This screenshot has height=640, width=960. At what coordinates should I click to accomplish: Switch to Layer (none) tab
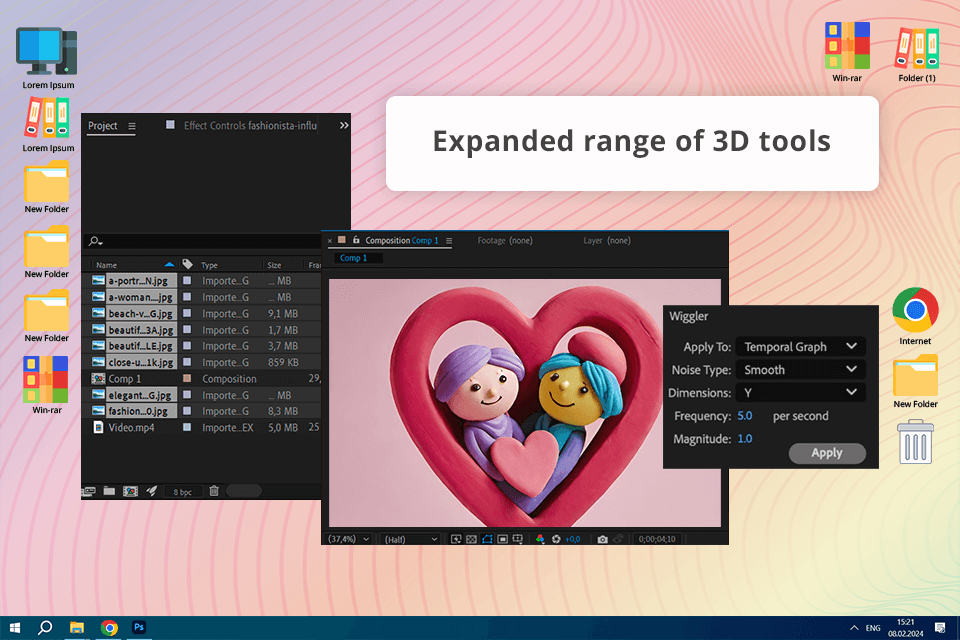click(607, 241)
